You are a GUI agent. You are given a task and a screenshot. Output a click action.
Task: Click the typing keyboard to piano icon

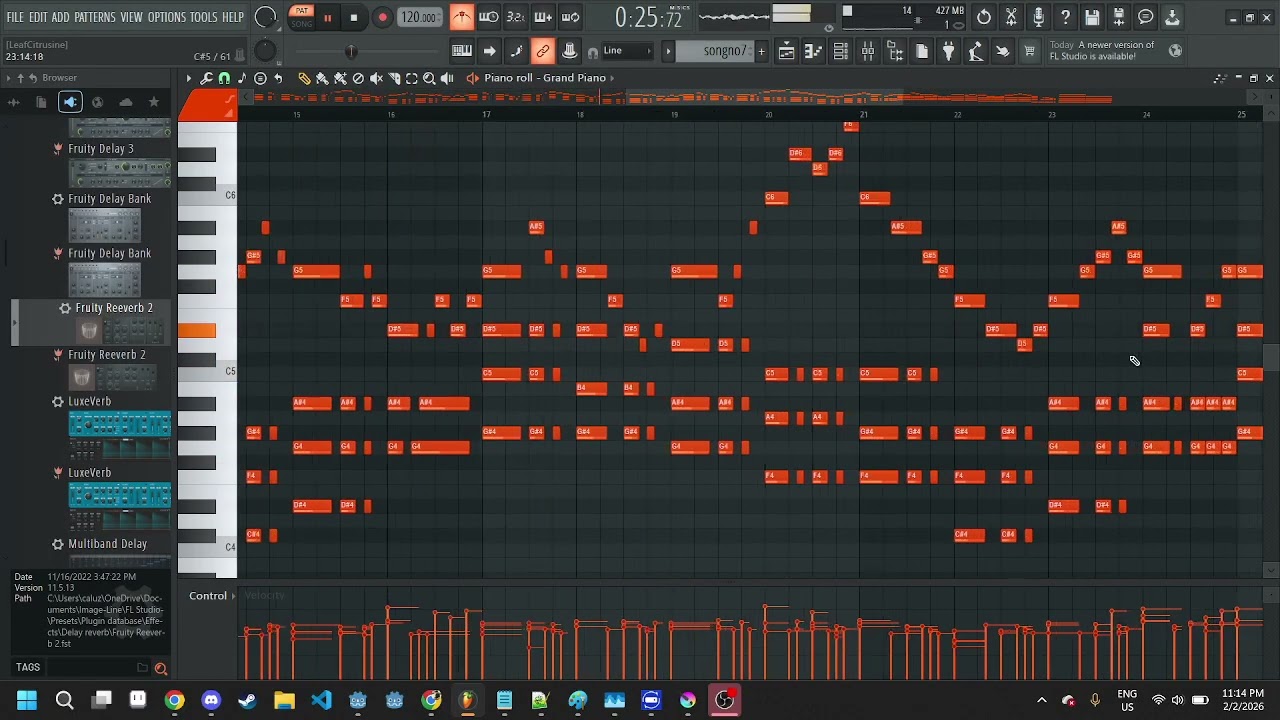[462, 51]
